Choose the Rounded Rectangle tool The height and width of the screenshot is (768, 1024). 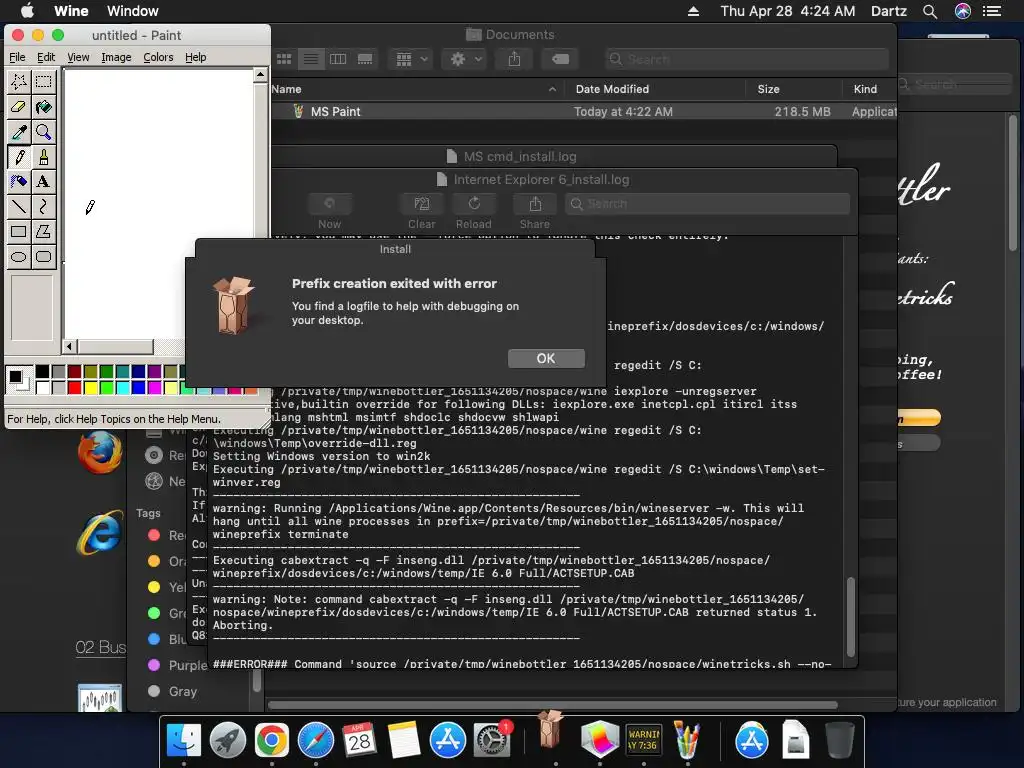[x=44, y=256]
